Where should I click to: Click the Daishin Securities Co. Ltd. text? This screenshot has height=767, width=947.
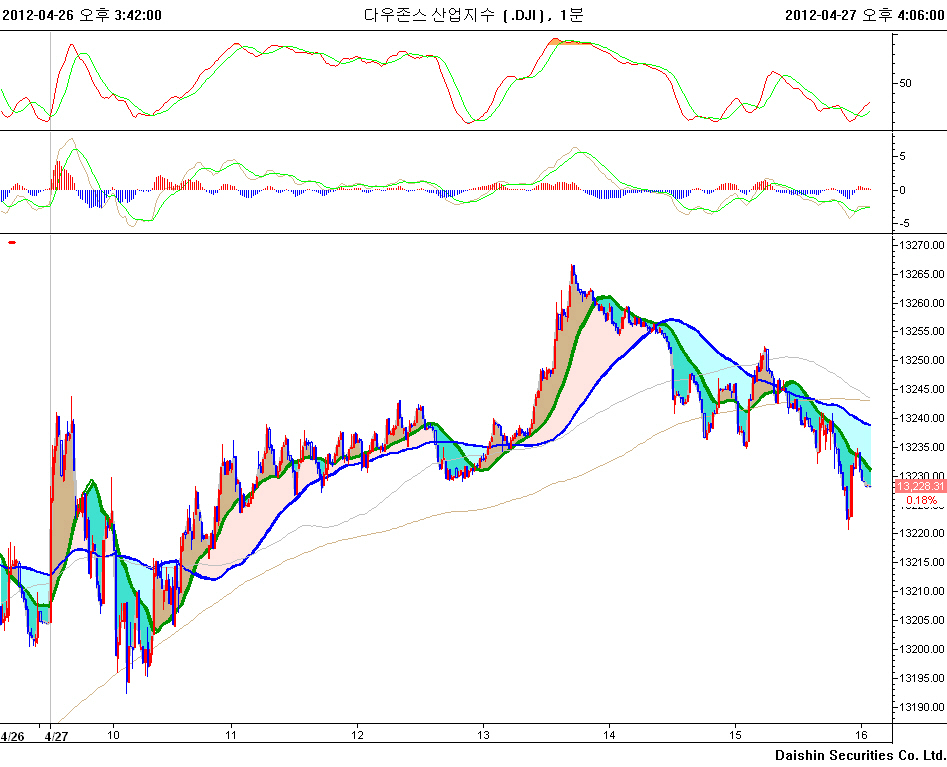(x=859, y=754)
